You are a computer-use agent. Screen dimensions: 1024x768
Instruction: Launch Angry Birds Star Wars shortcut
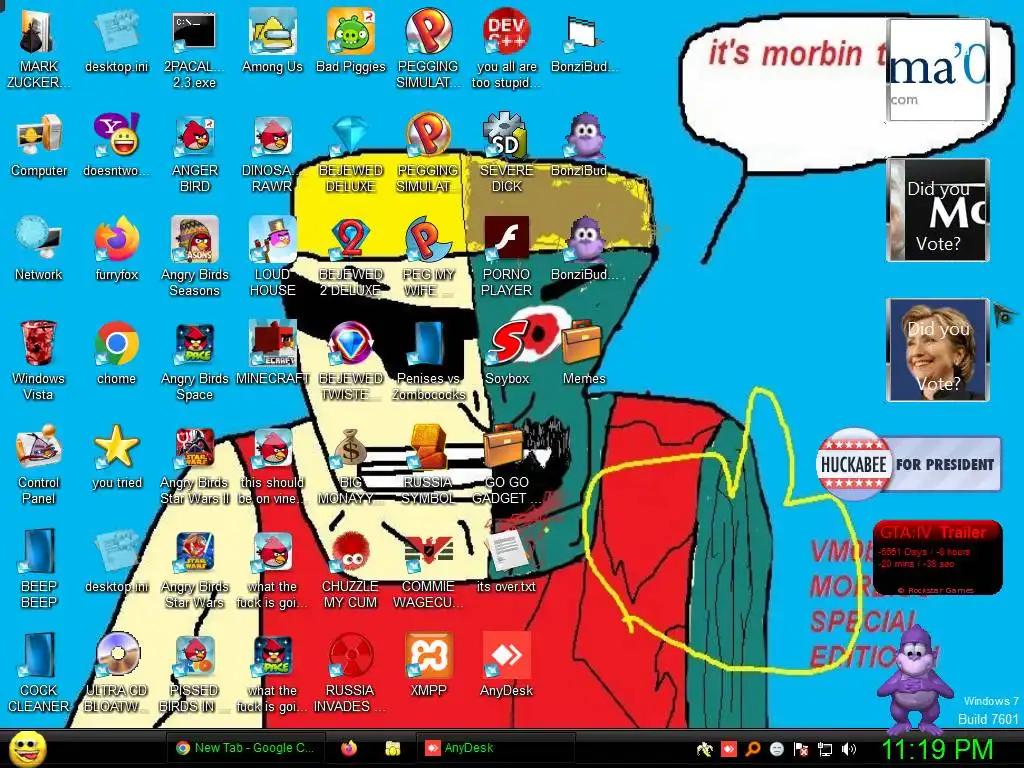pos(194,568)
